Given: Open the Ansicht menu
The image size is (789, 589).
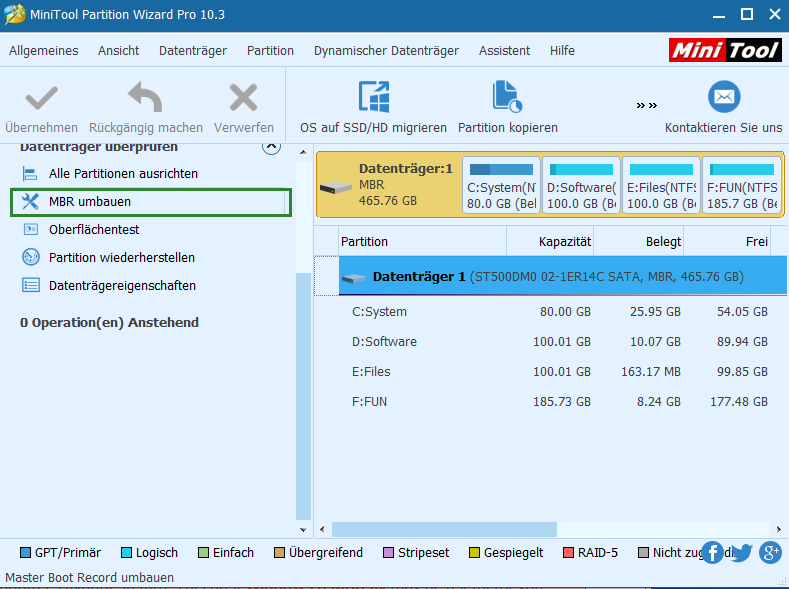Looking at the screenshot, I should (119, 51).
